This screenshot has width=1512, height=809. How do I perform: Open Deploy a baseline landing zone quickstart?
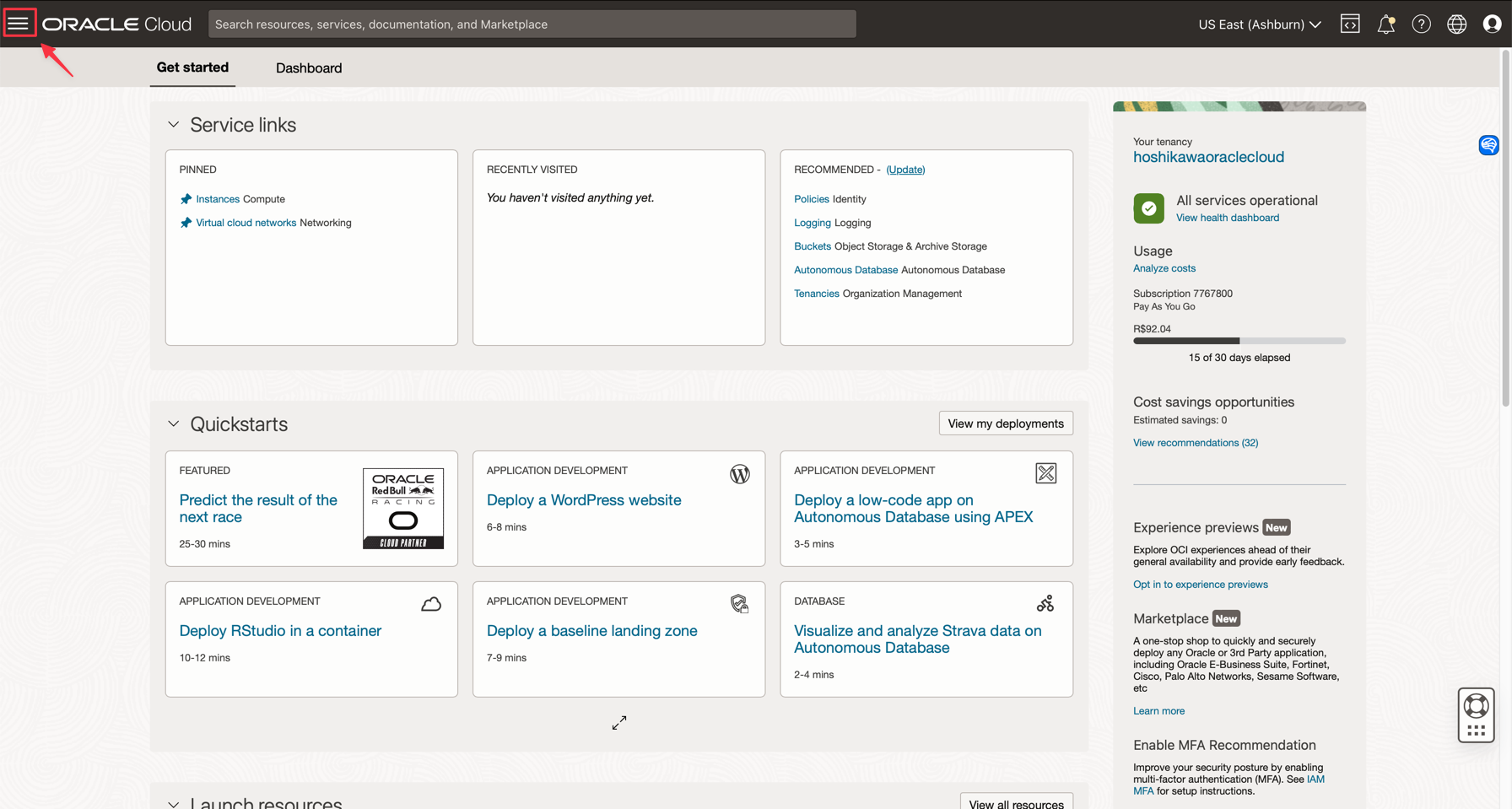tap(592, 631)
